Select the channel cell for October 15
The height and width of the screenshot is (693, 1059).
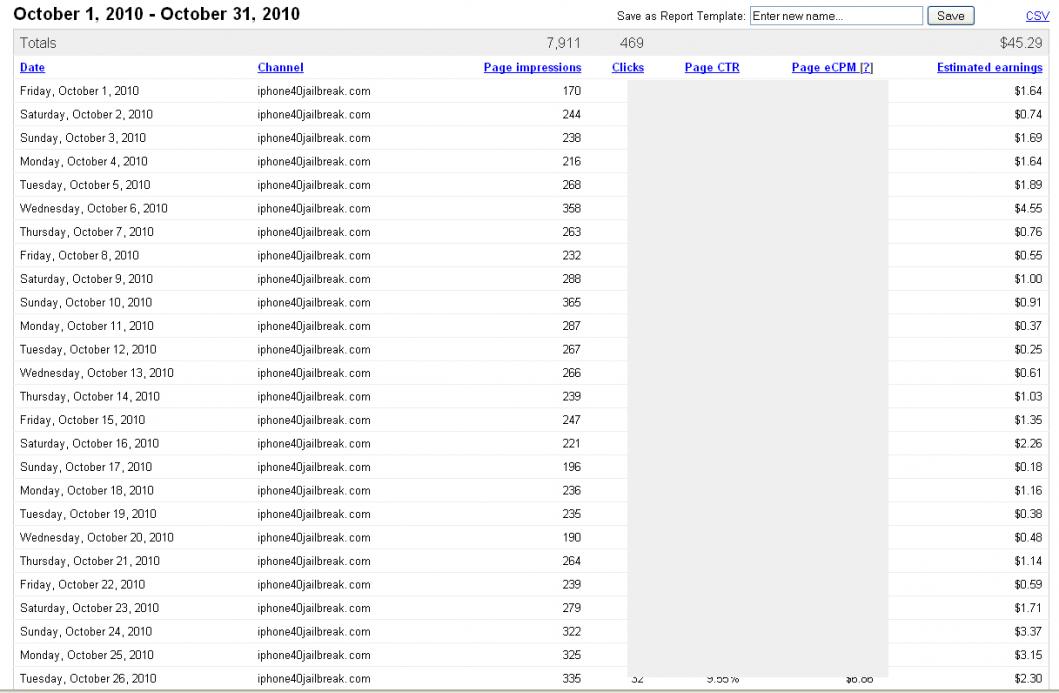click(313, 420)
